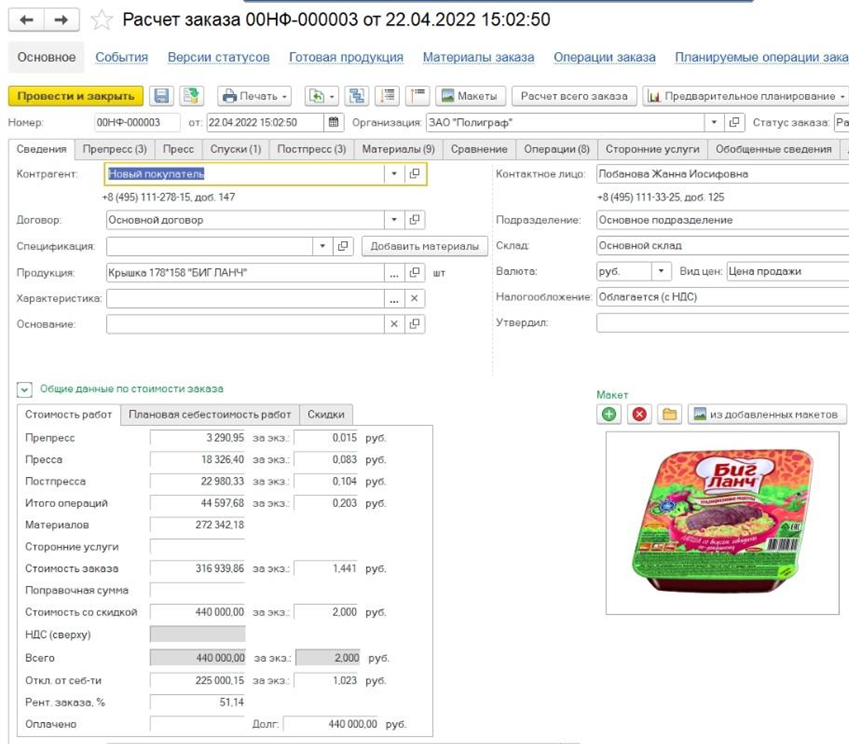Open layout from file with folder icon

670,414
